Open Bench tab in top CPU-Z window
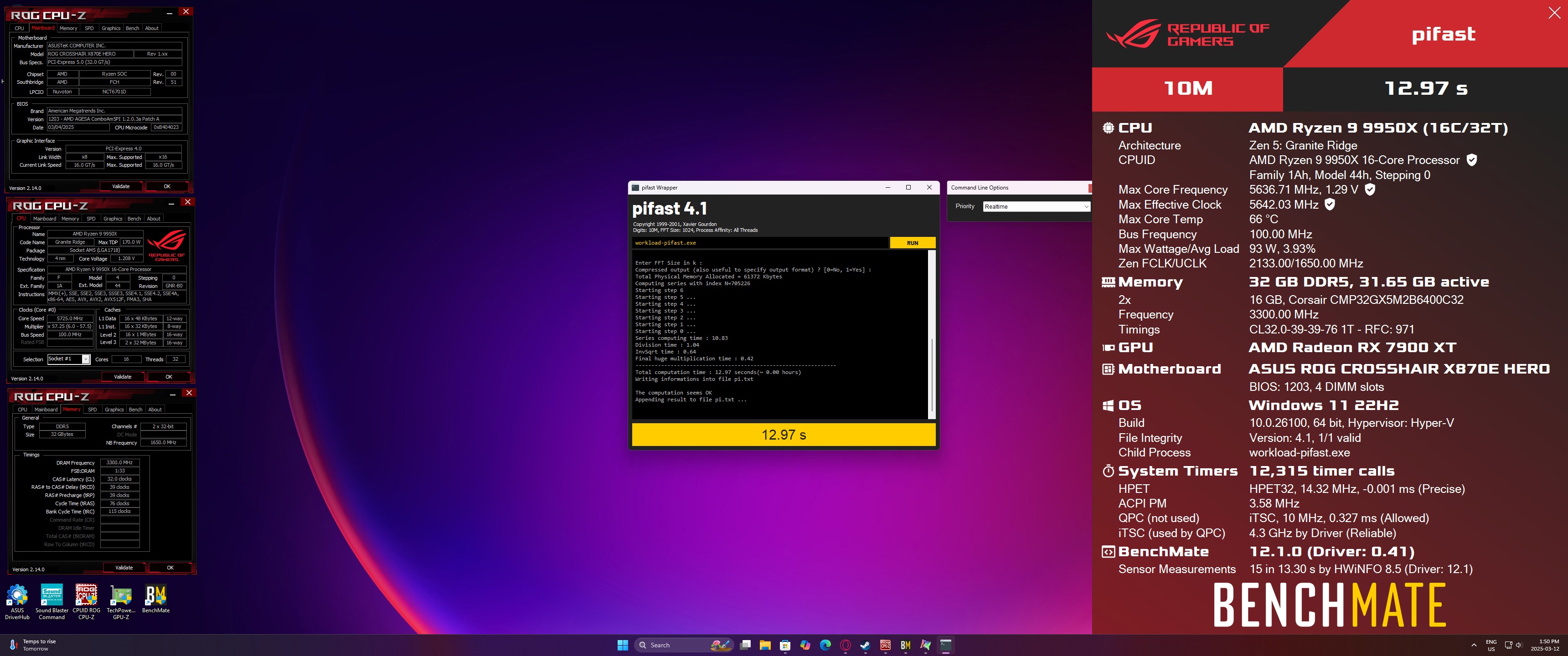This screenshot has width=1568, height=656. click(x=133, y=28)
